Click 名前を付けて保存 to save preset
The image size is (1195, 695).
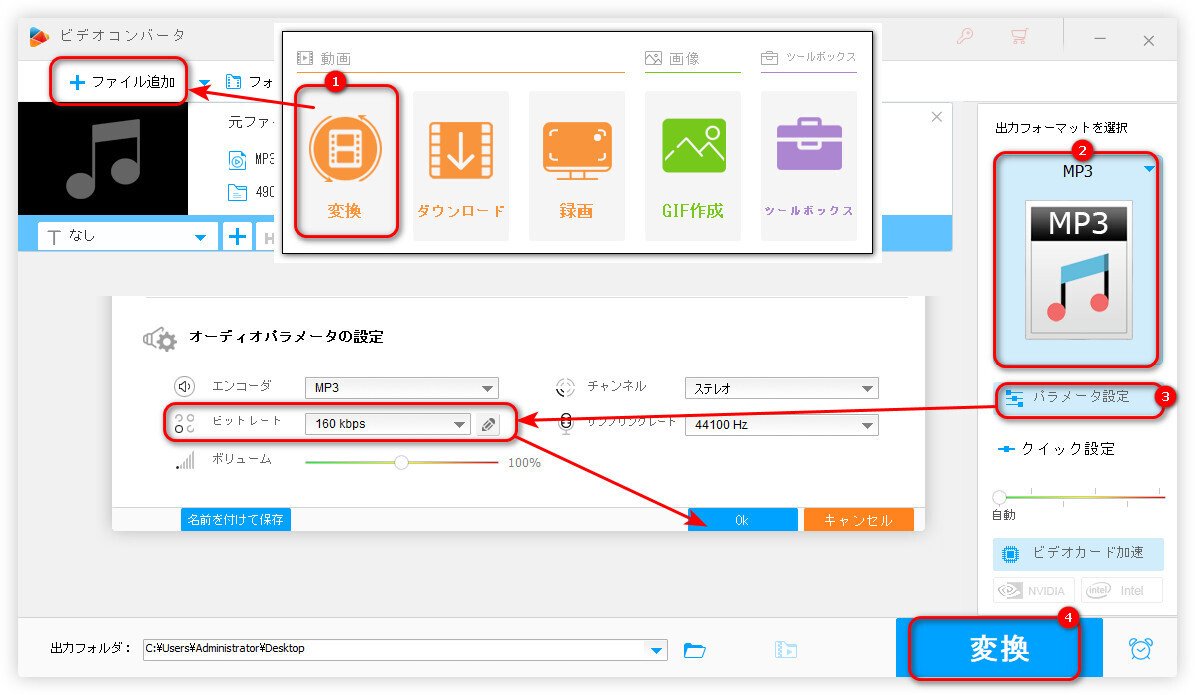[x=235, y=519]
